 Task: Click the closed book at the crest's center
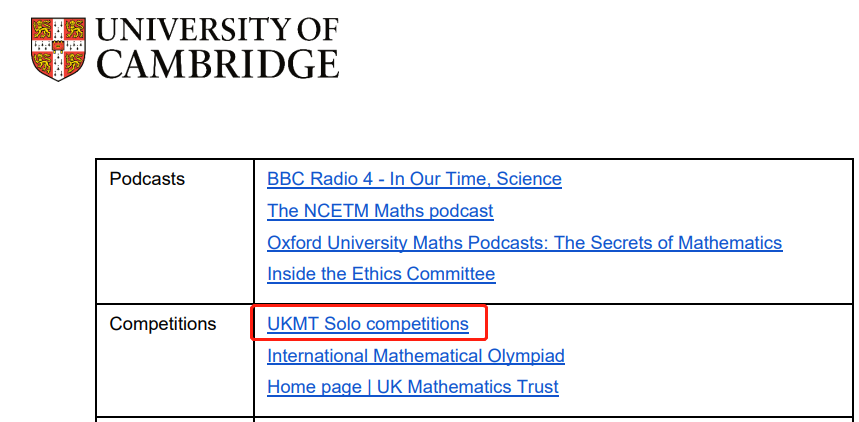(x=58, y=46)
